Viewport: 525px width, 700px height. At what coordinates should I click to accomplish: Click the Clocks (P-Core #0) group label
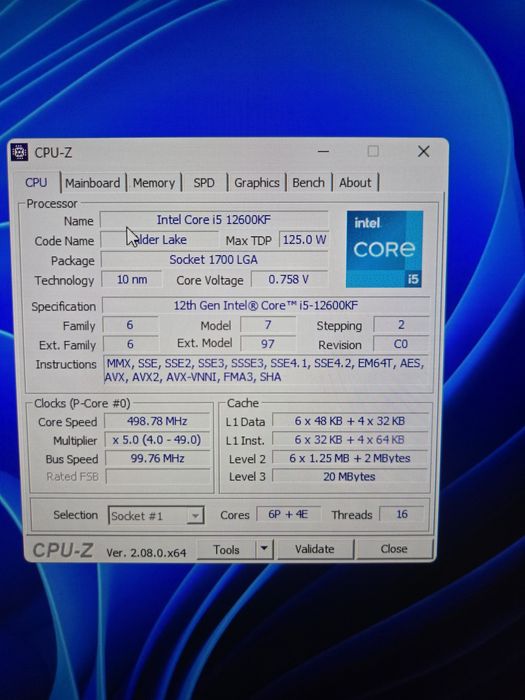[x=82, y=404]
